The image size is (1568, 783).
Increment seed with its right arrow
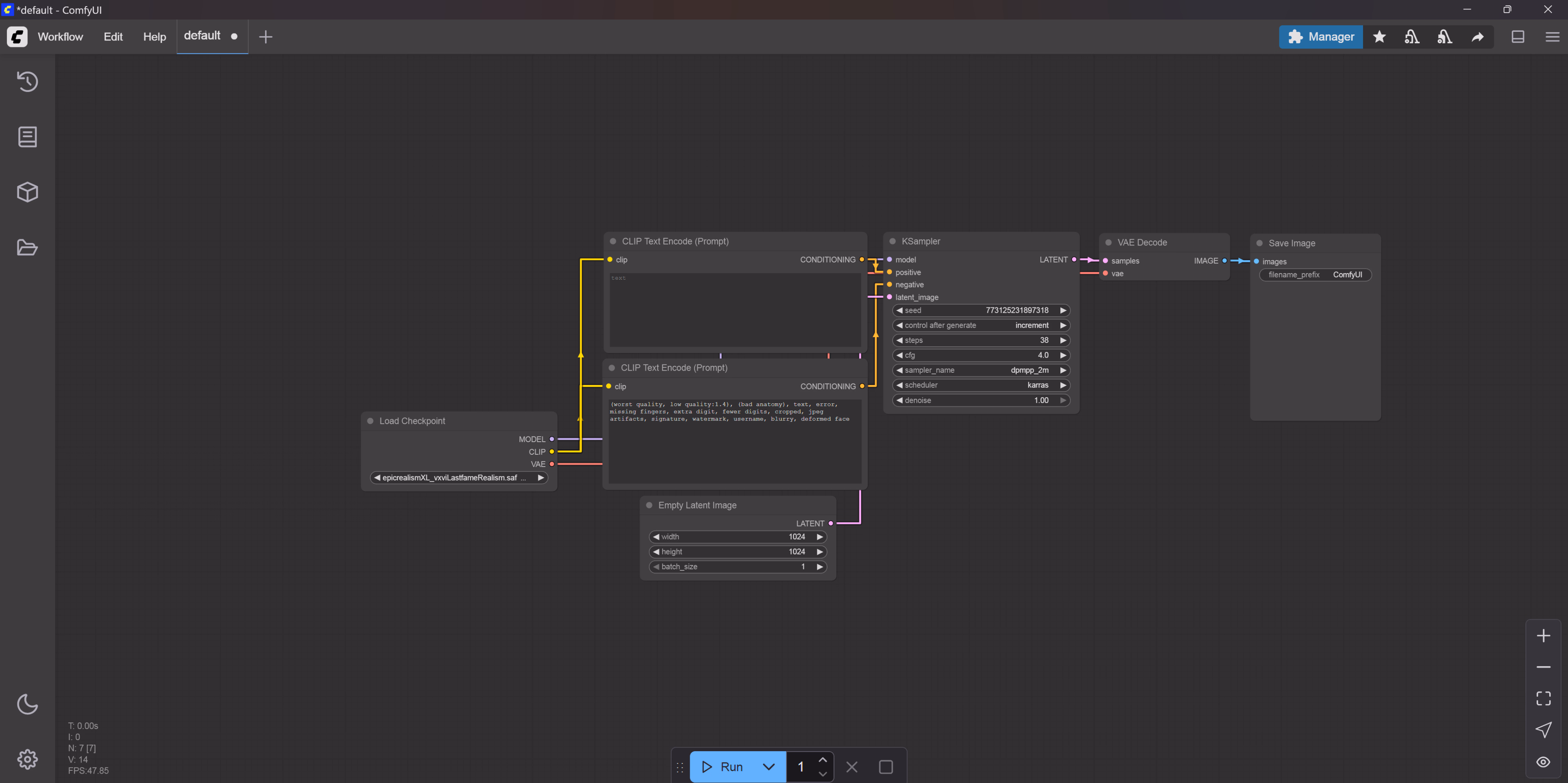point(1063,310)
